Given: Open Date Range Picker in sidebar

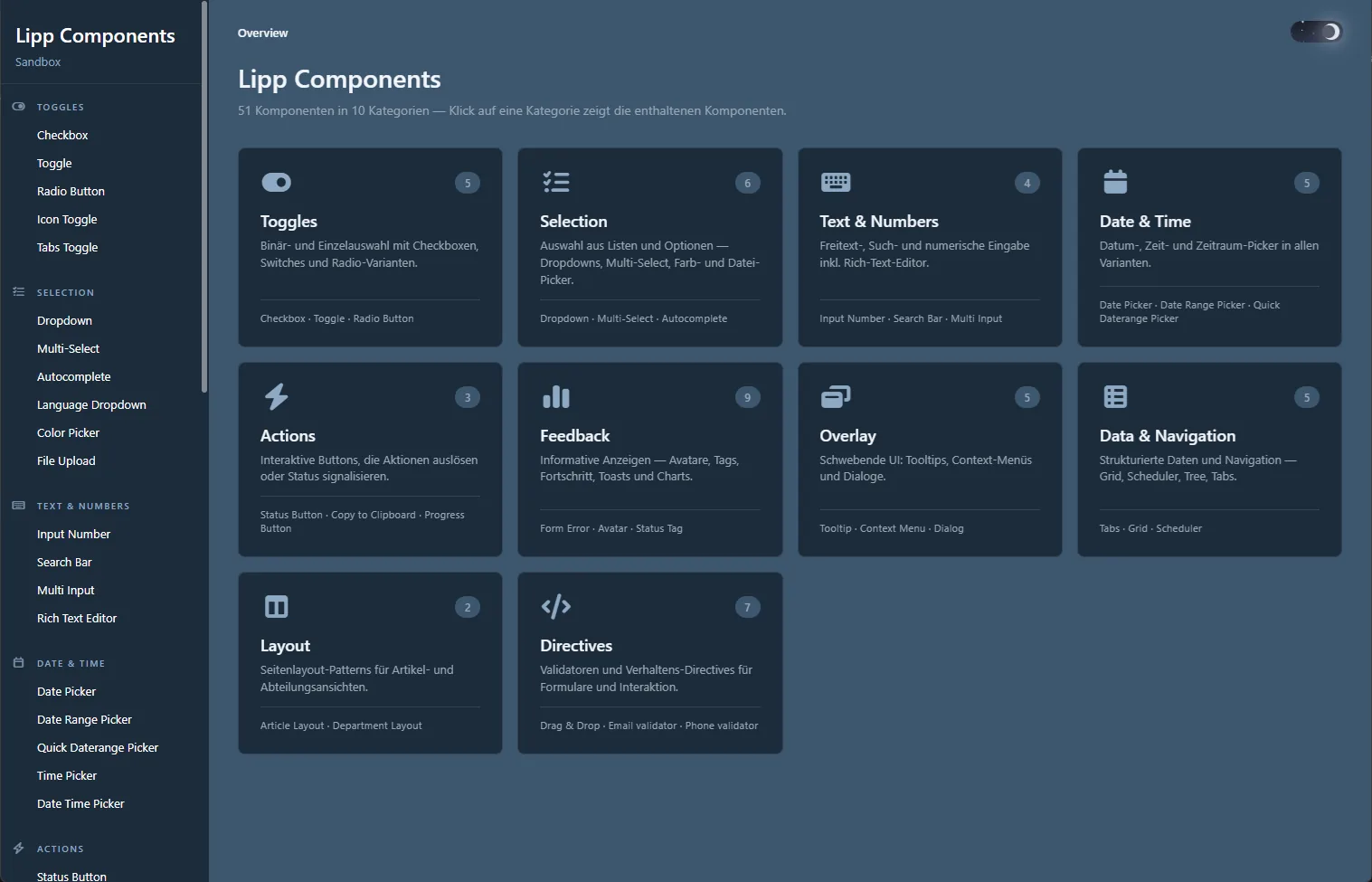Looking at the screenshot, I should 84,719.
